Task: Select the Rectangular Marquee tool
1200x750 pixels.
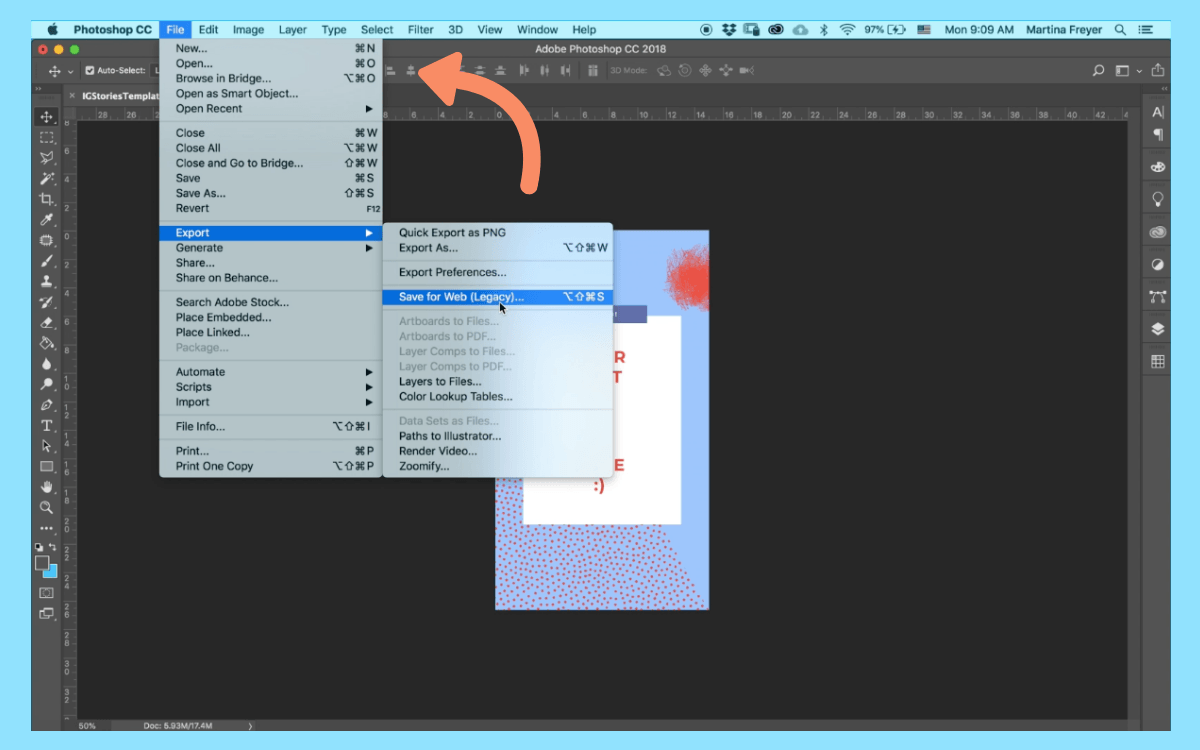Action: coord(46,138)
